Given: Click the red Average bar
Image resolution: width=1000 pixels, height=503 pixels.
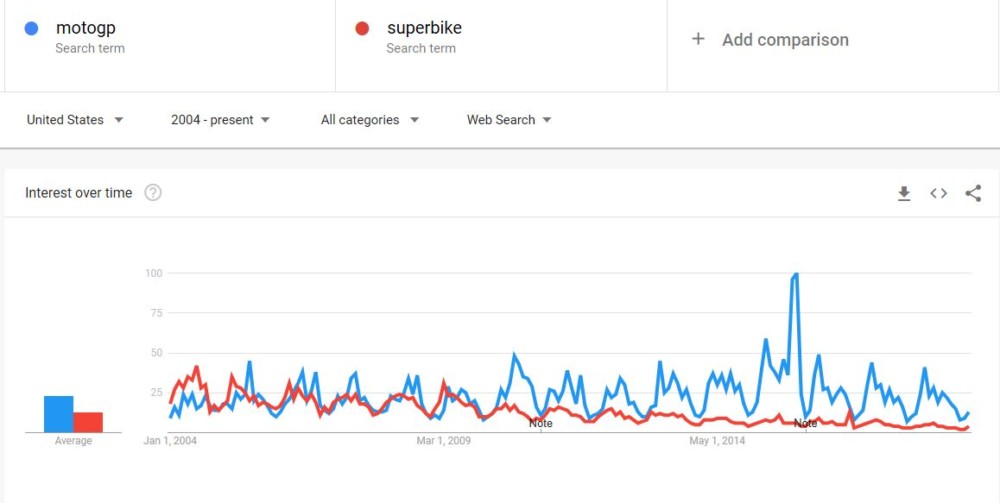Looking at the screenshot, I should click(x=88, y=422).
